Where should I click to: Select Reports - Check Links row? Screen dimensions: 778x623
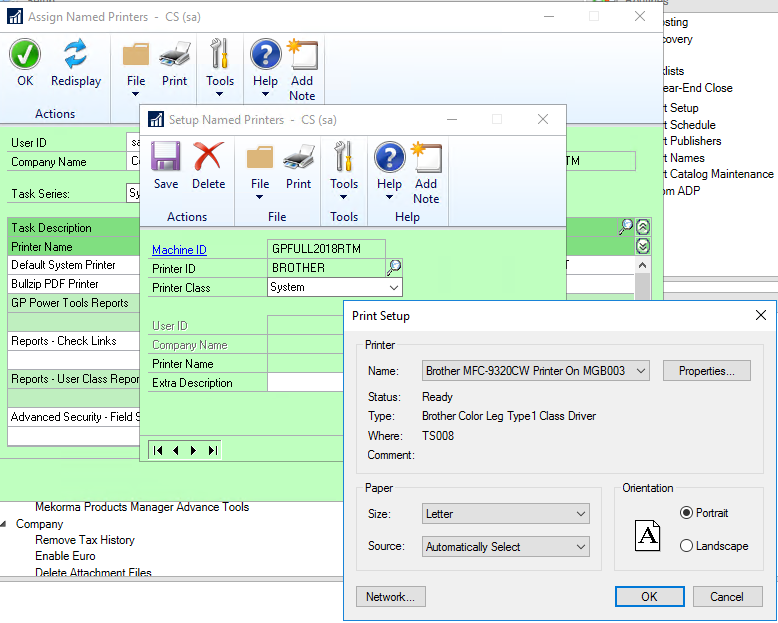[x=73, y=341]
